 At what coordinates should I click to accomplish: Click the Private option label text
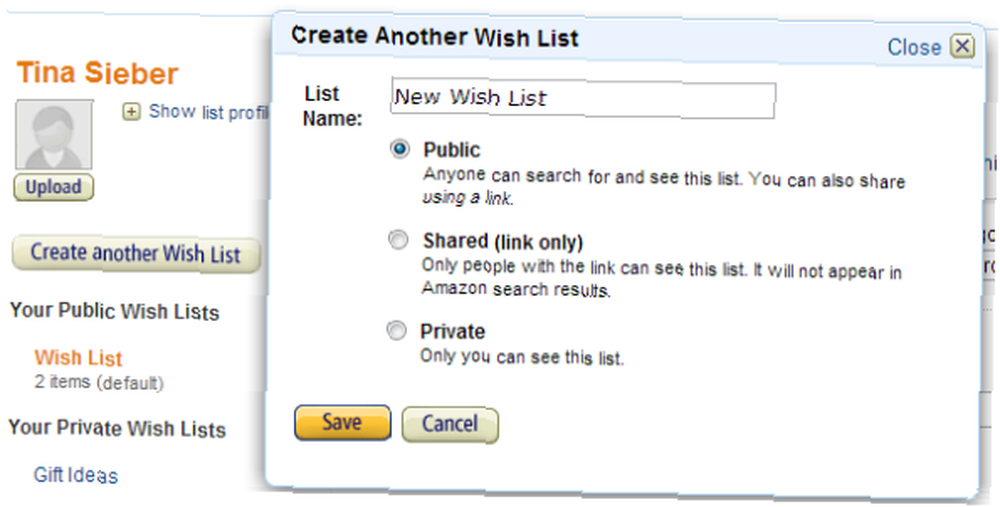[x=452, y=332]
